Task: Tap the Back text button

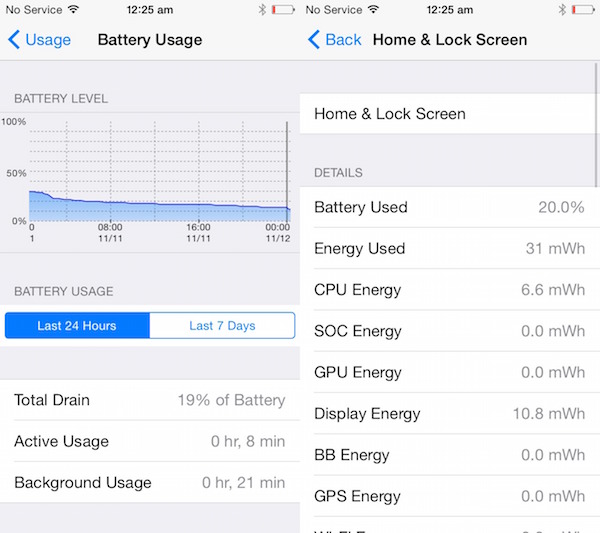Action: [343, 40]
